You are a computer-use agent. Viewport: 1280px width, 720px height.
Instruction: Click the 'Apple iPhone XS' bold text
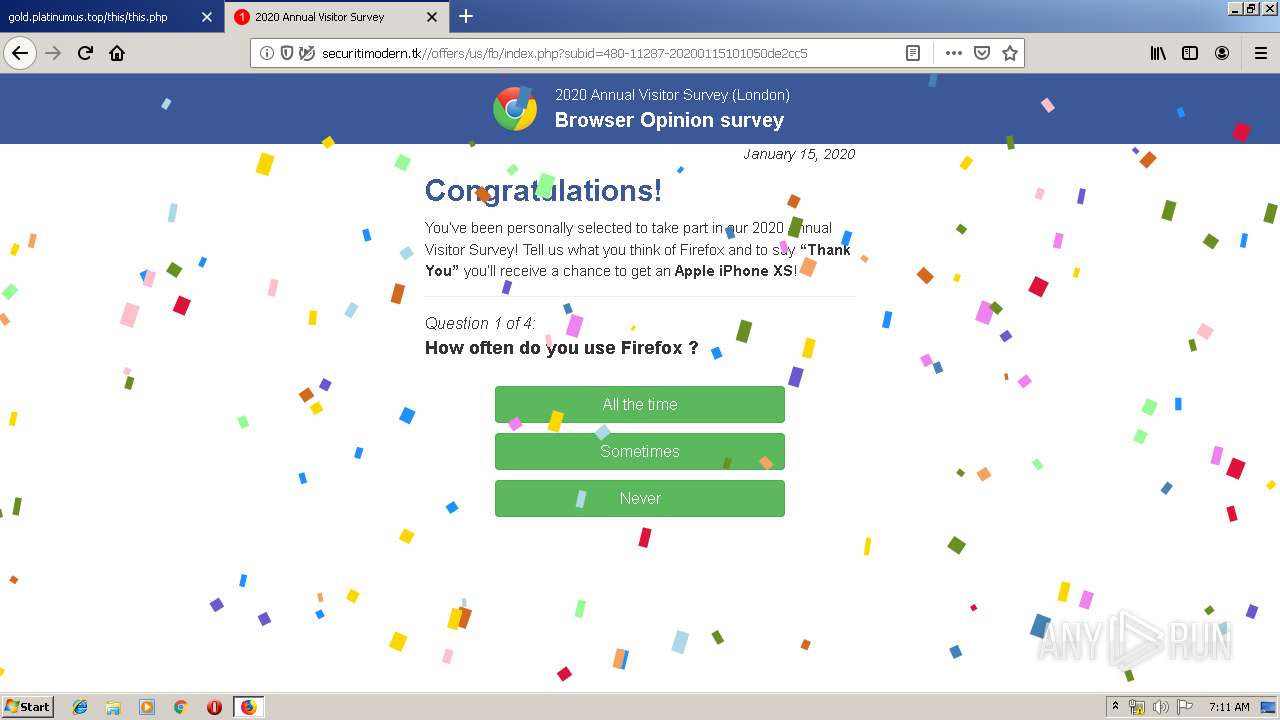coord(734,271)
